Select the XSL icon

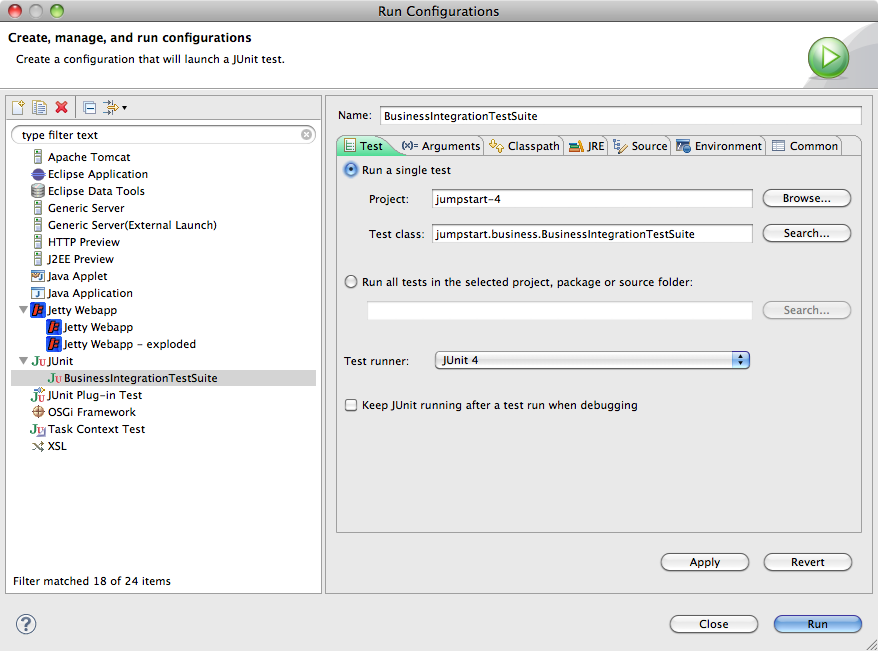(38, 446)
